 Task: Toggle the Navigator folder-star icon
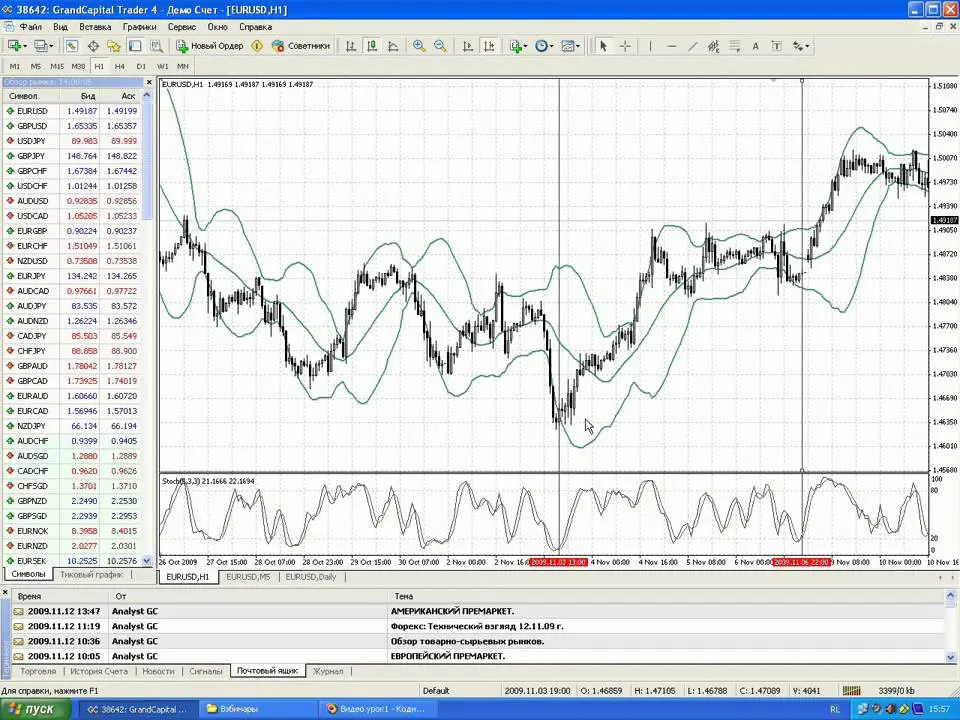pos(114,46)
